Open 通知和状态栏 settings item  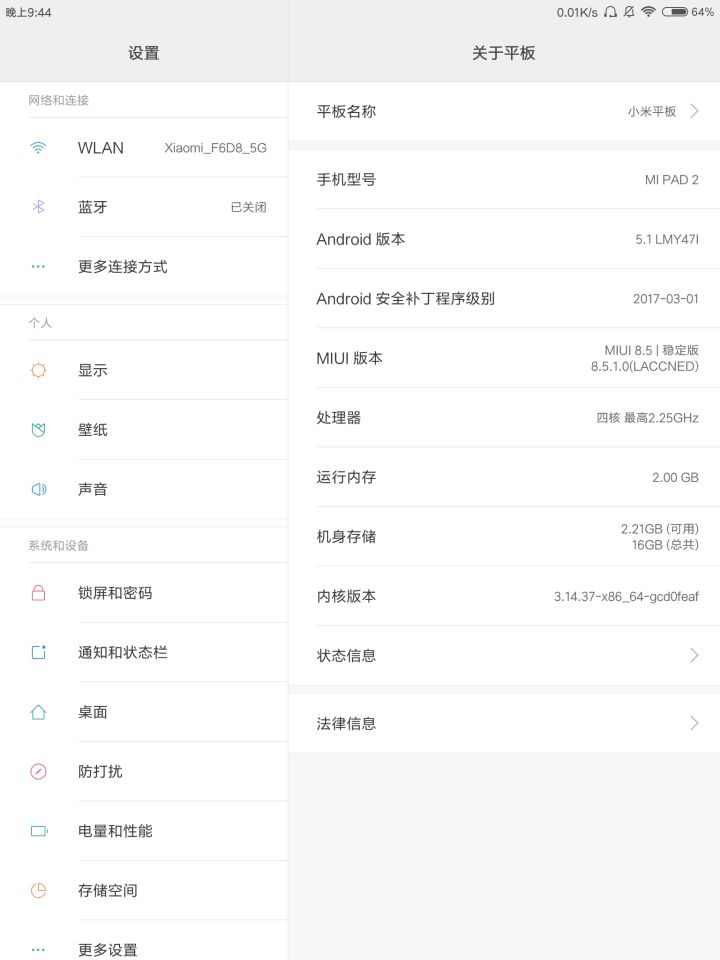coord(144,652)
